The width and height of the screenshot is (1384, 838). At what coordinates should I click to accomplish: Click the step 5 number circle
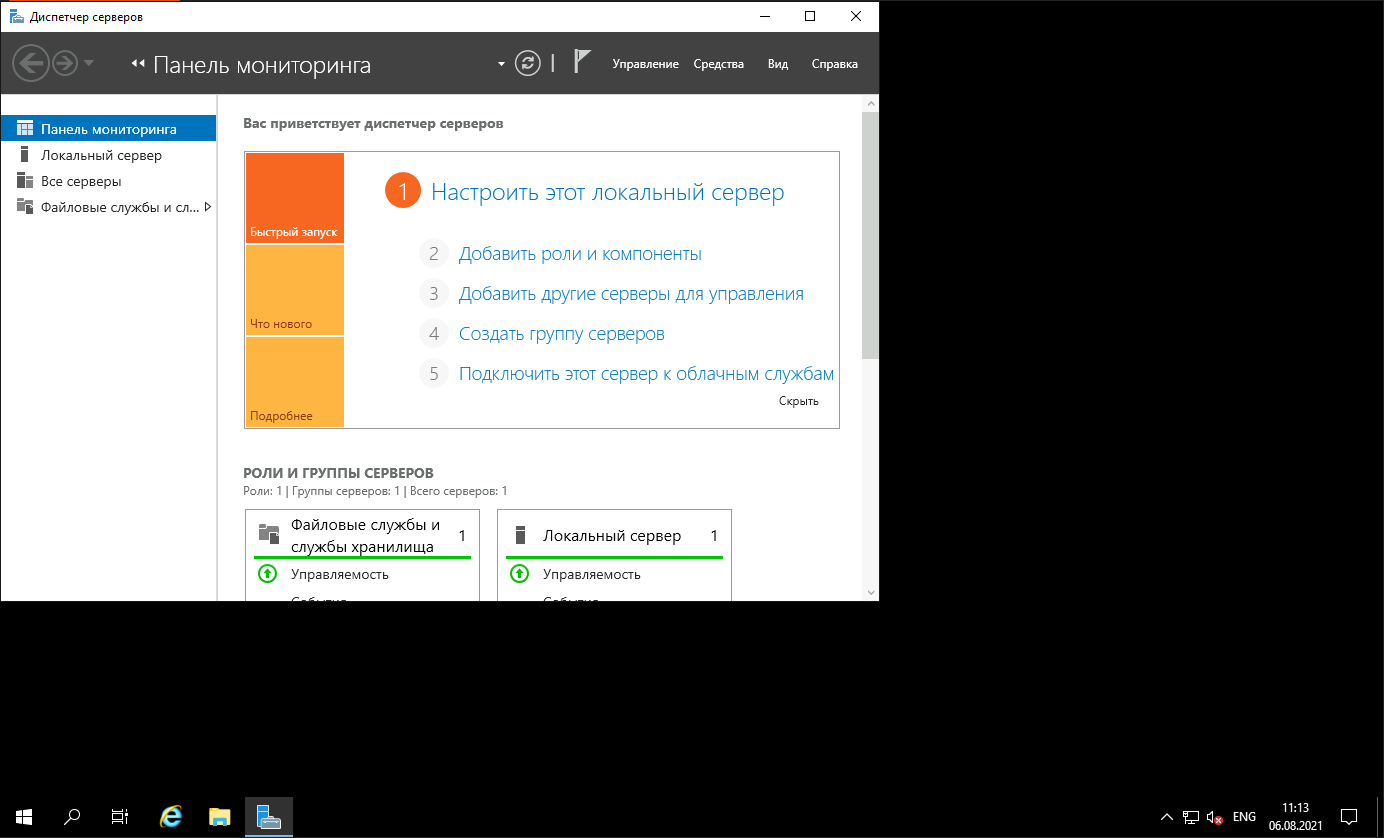tap(434, 374)
